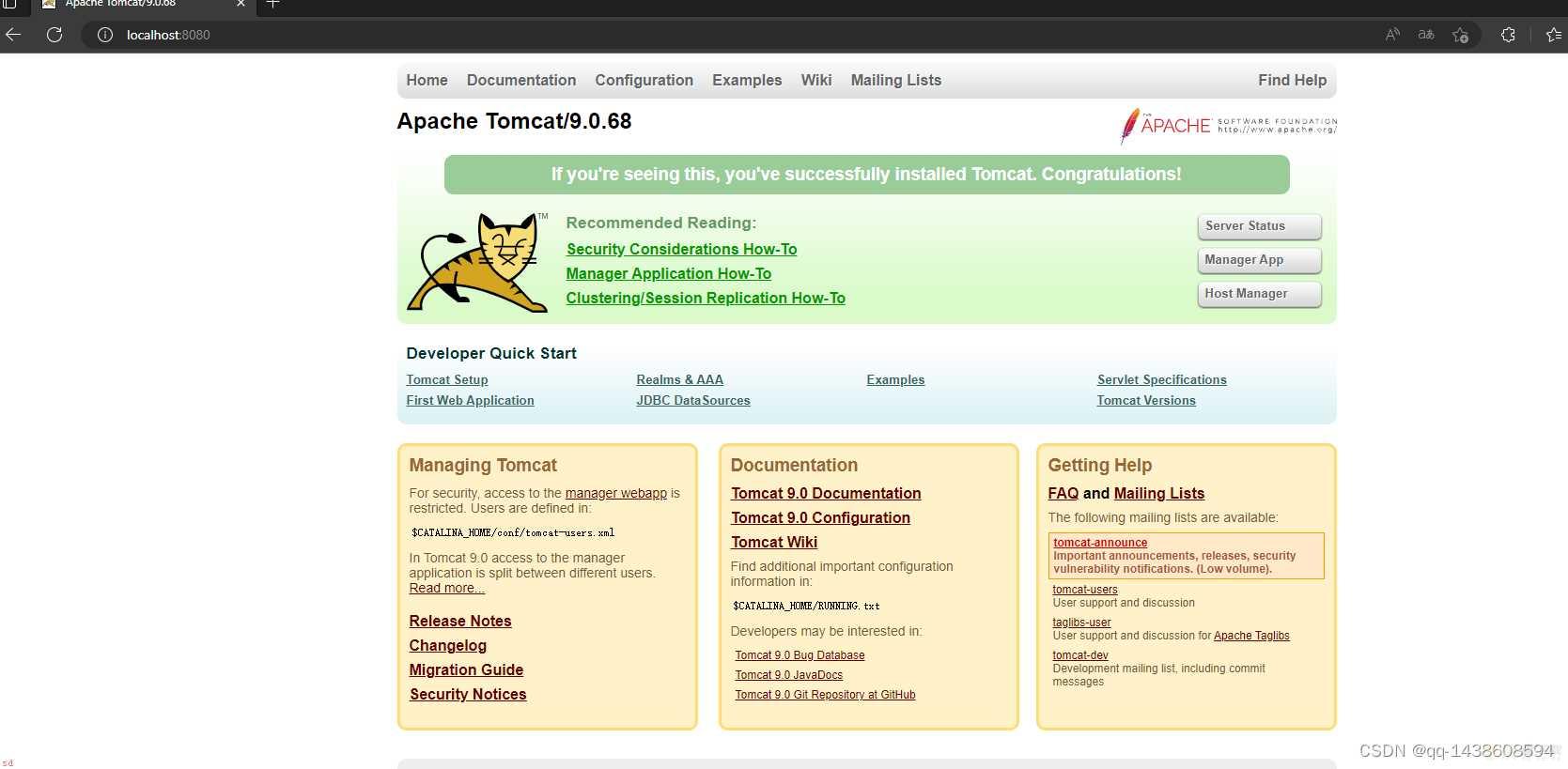Open Mailing Lists in the top nav
Image resolution: width=1568 pixels, height=769 pixels.
point(895,81)
